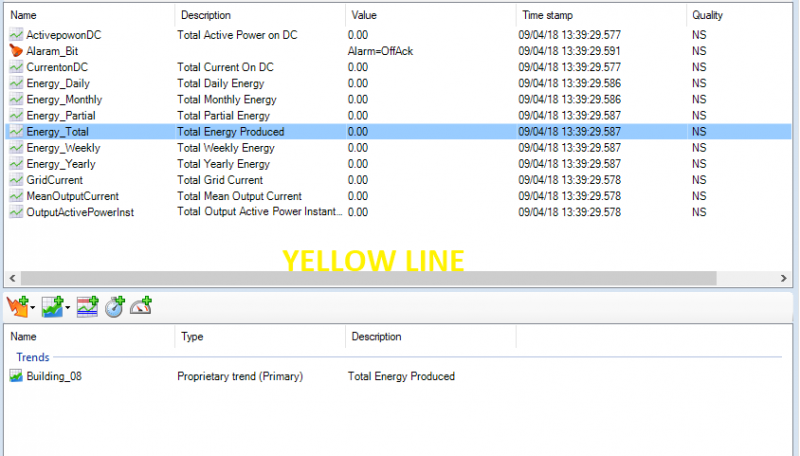The width and height of the screenshot is (800, 456).
Task: Select the Energy_Weekly row name
Action: (x=63, y=148)
